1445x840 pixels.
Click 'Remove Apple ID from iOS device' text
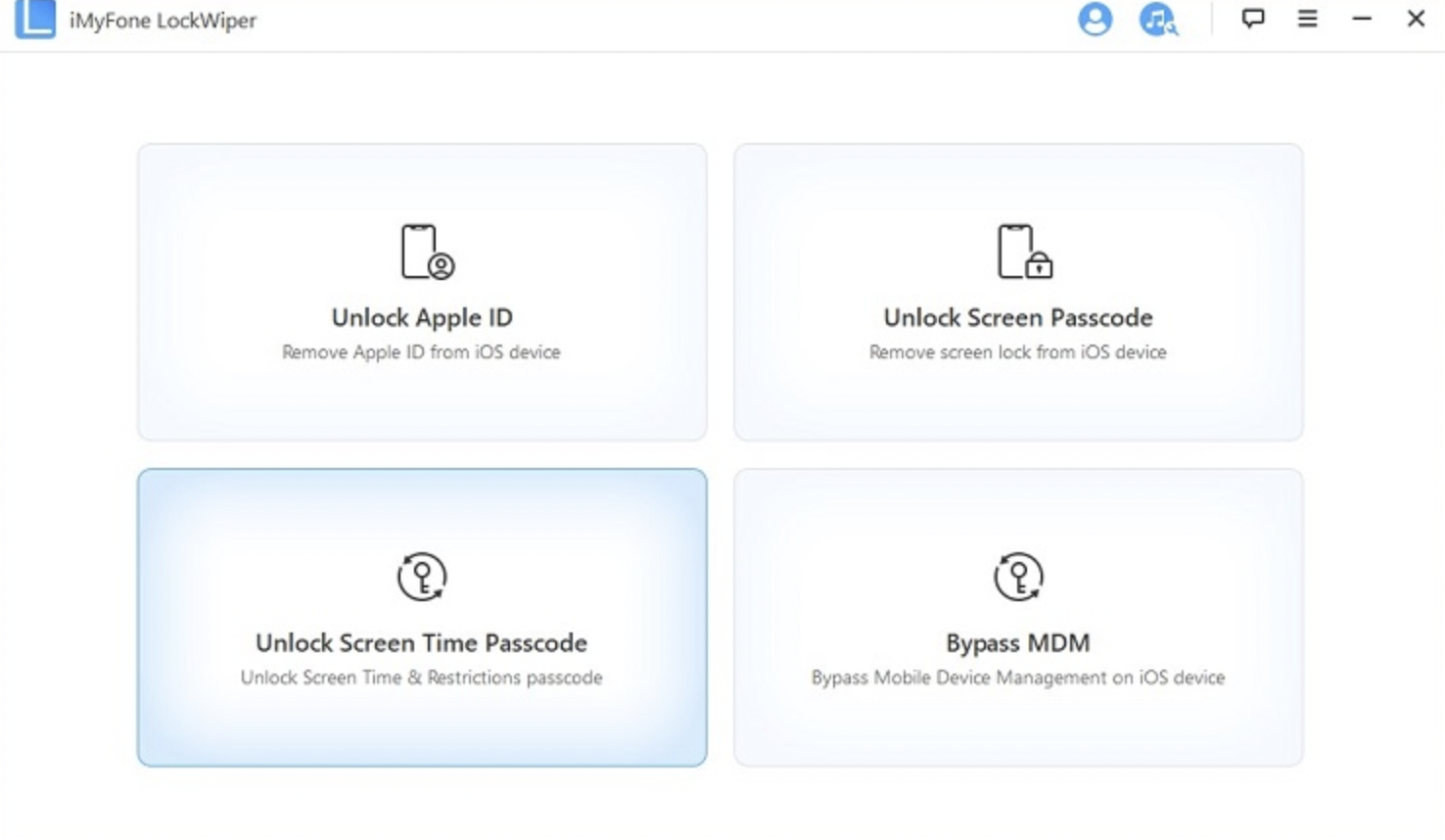[422, 352]
